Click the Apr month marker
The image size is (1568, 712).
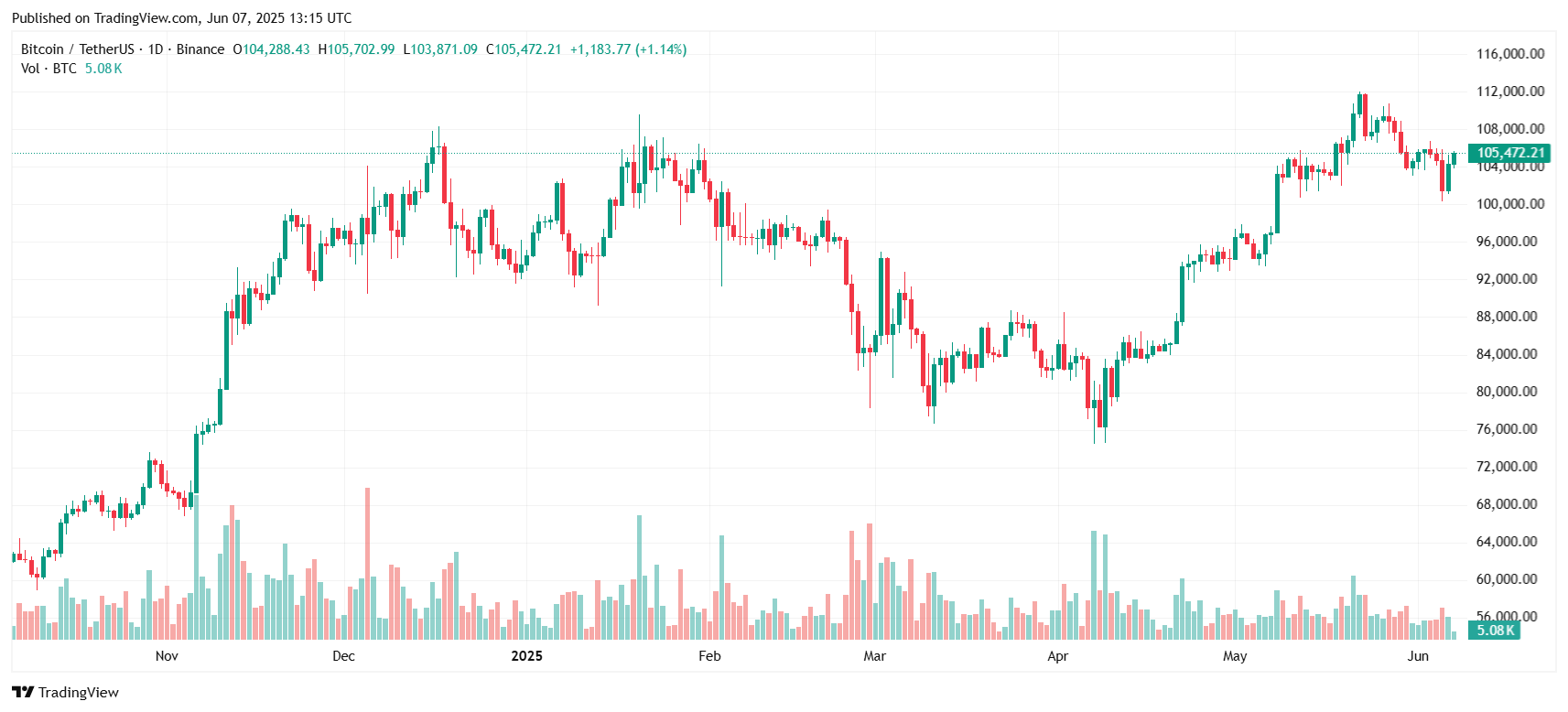[x=1057, y=655]
